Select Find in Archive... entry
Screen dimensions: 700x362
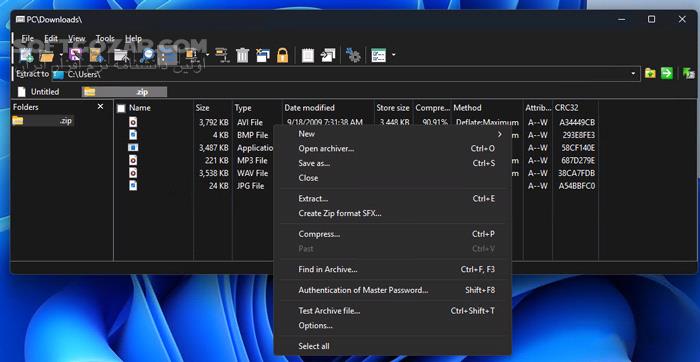392,269
